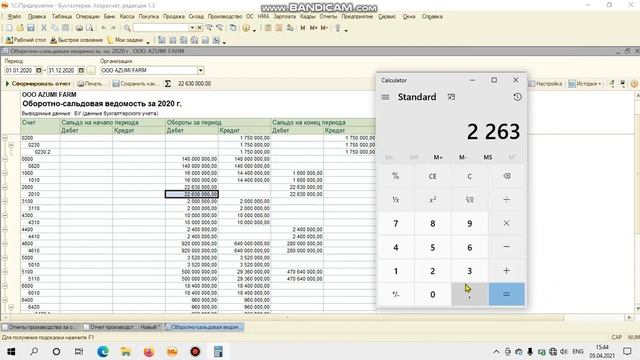
Task: Collapse the account 0200 group
Action: point(5,138)
